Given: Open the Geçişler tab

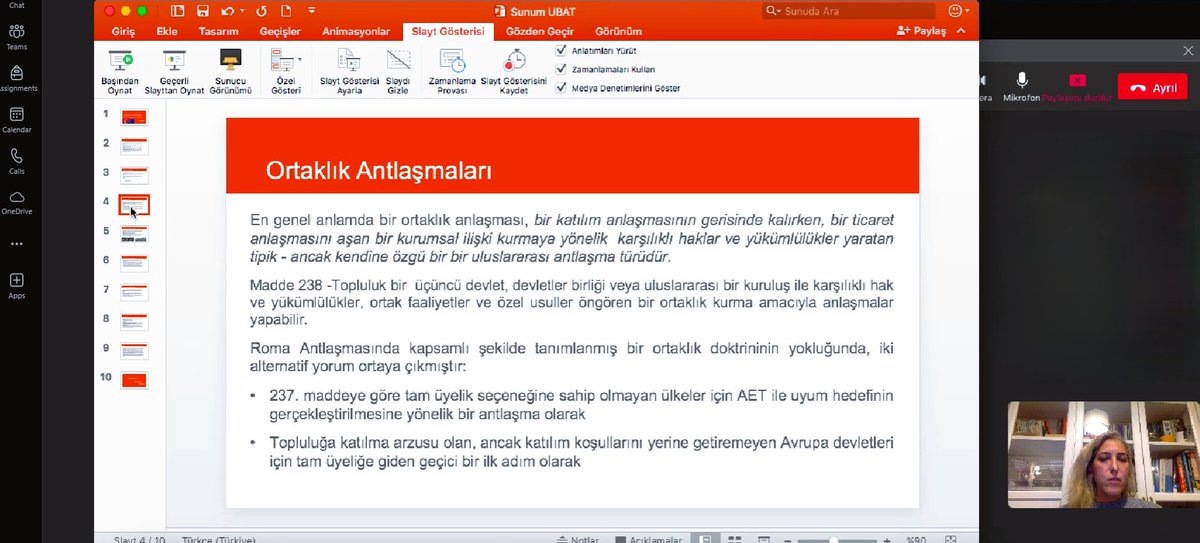Looking at the screenshot, I should coord(280,31).
